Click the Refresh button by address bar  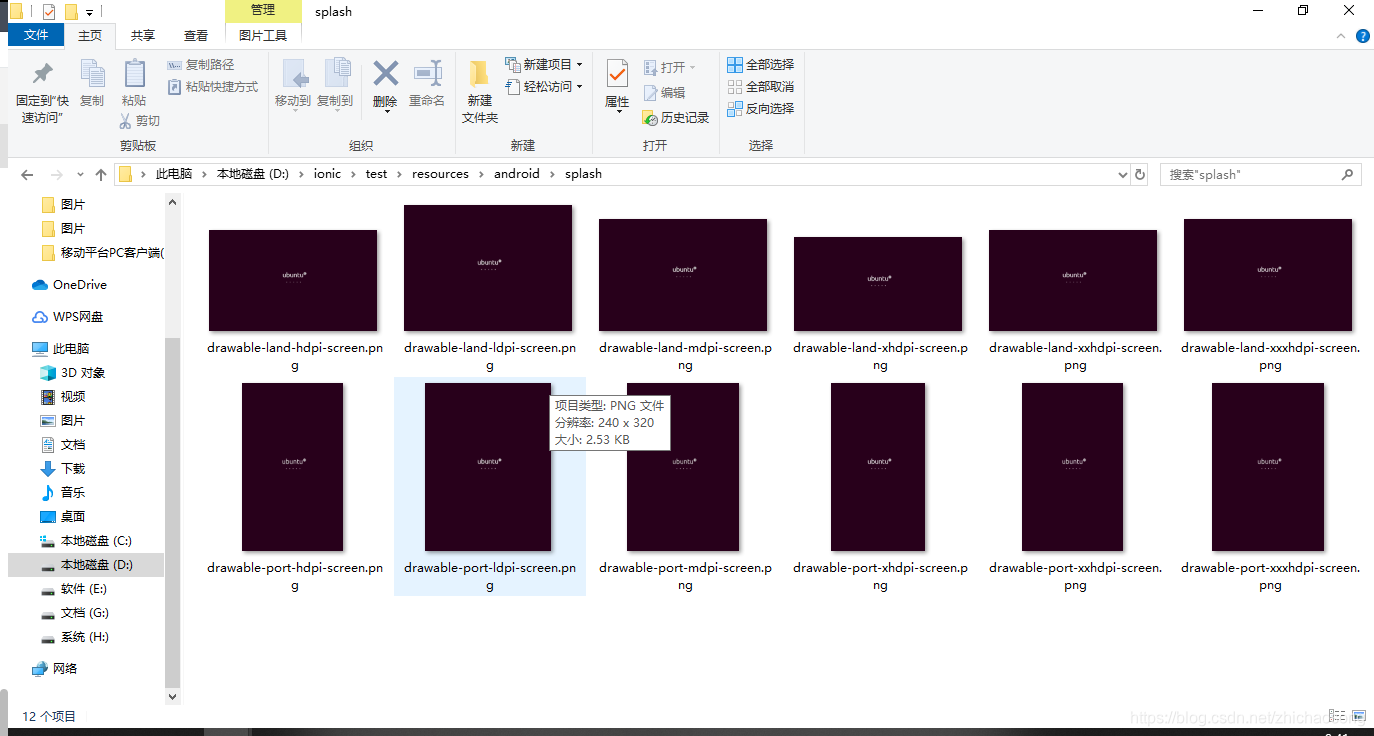1140,174
